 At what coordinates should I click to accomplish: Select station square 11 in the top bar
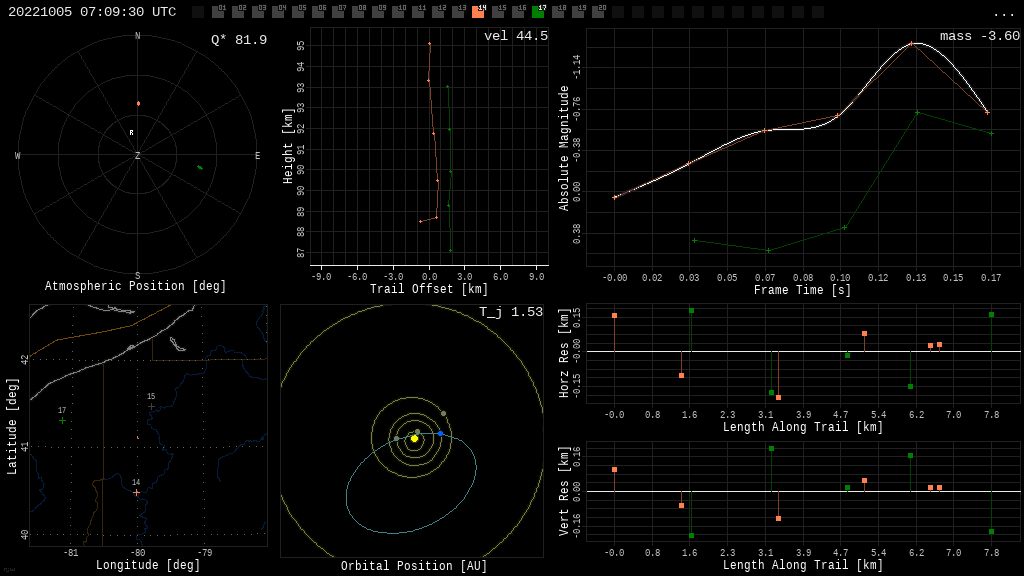tap(418, 12)
